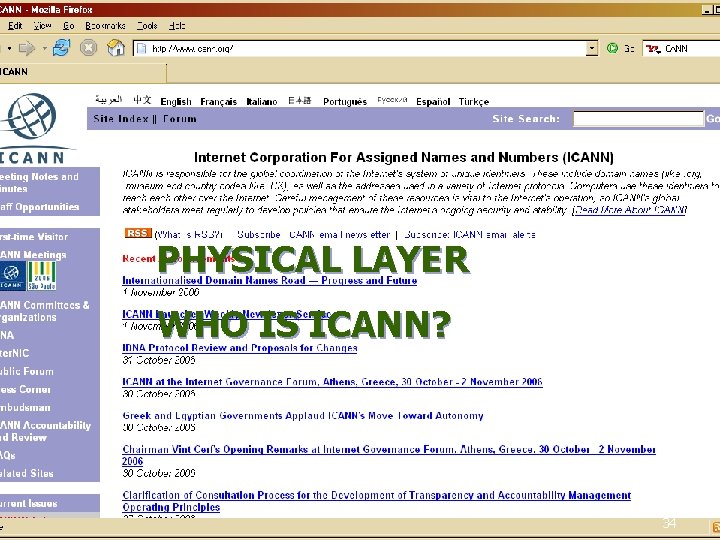Screen dimensions: 720x540
Task: Open the address bar history dropdown
Action: 592,48
